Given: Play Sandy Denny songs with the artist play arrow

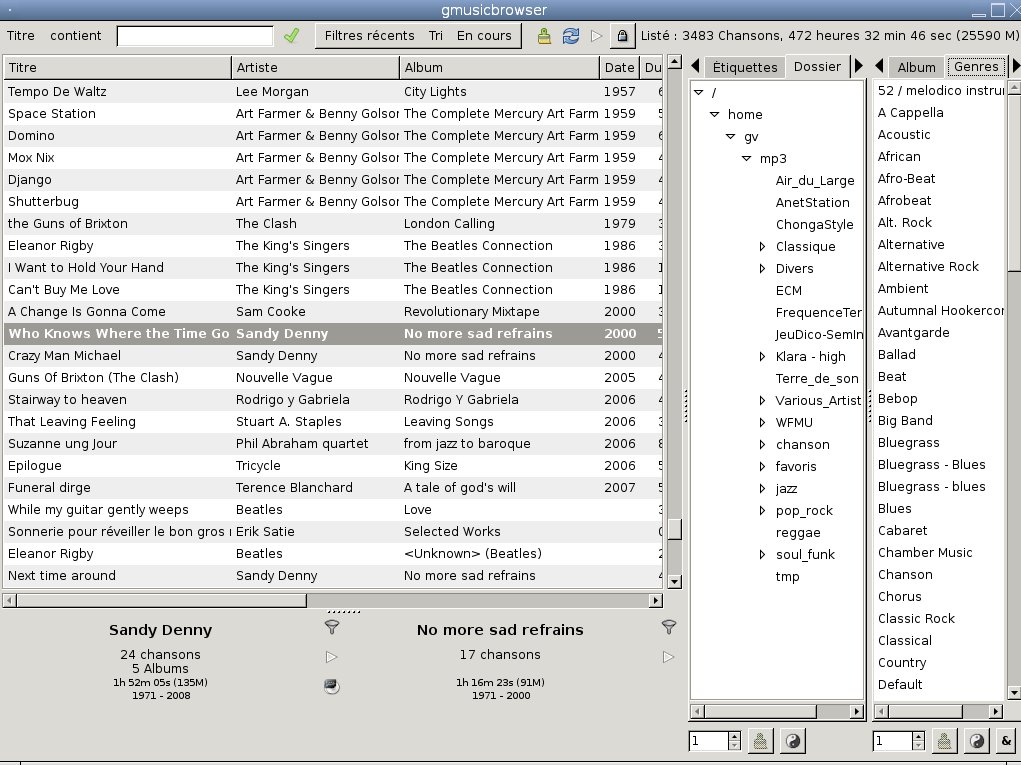Looking at the screenshot, I should [x=332, y=657].
